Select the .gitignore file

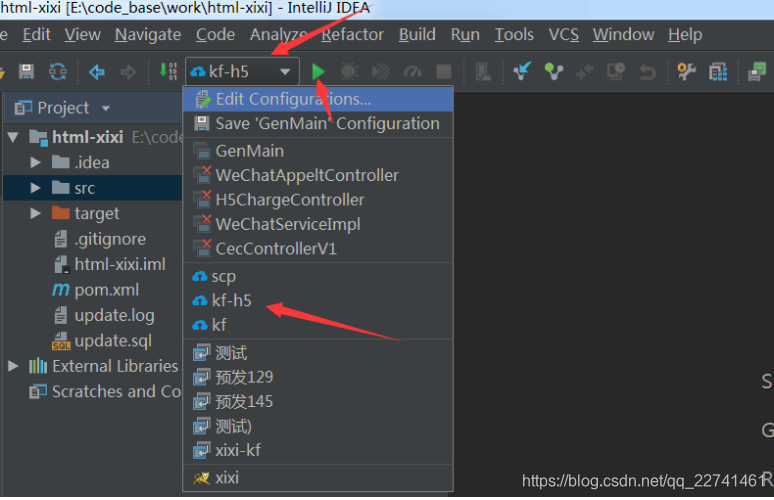pyautogui.click(x=101, y=239)
